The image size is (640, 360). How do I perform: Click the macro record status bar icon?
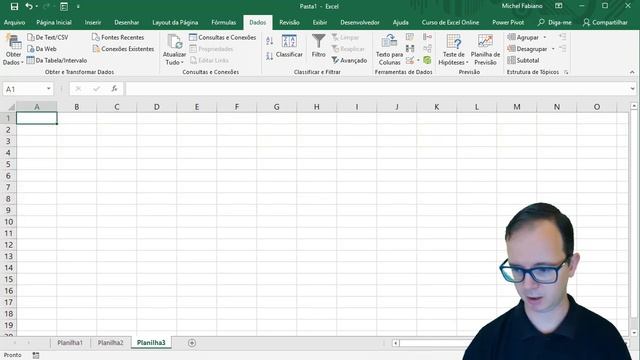tap(36, 355)
